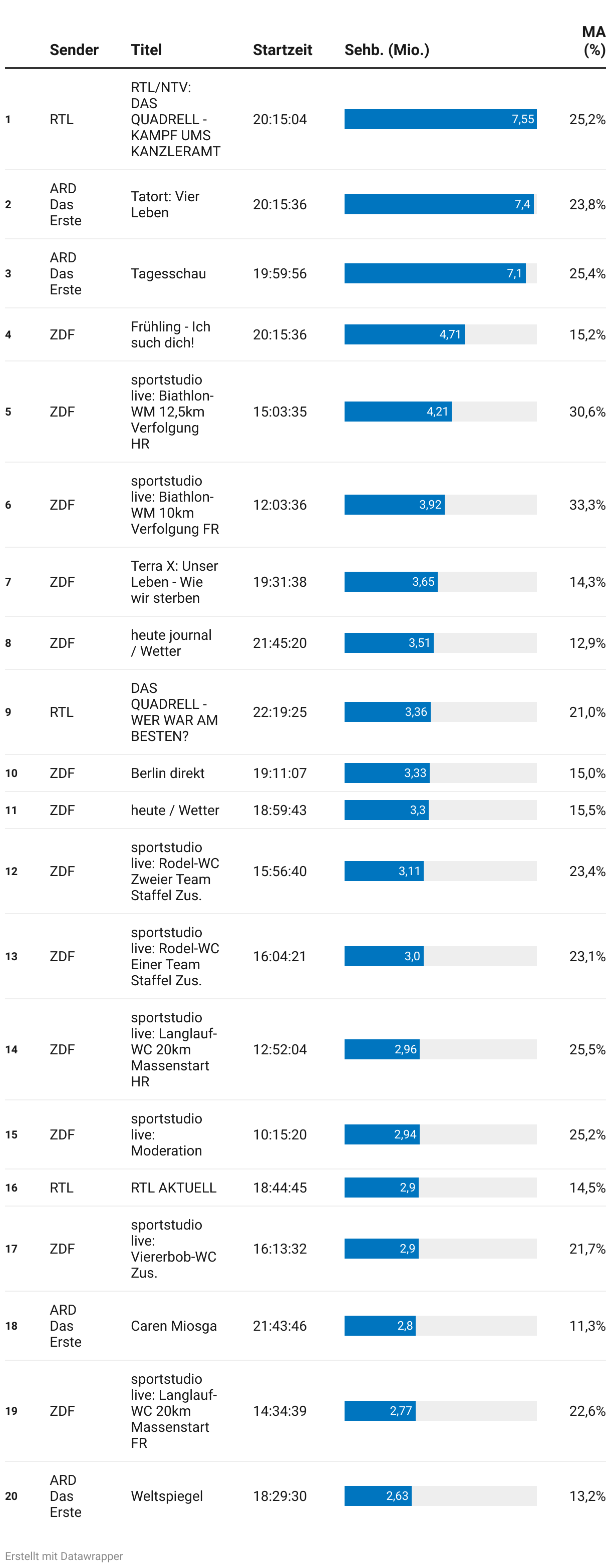611x1568 pixels.
Task: Select the Titel column header
Action: [146, 50]
